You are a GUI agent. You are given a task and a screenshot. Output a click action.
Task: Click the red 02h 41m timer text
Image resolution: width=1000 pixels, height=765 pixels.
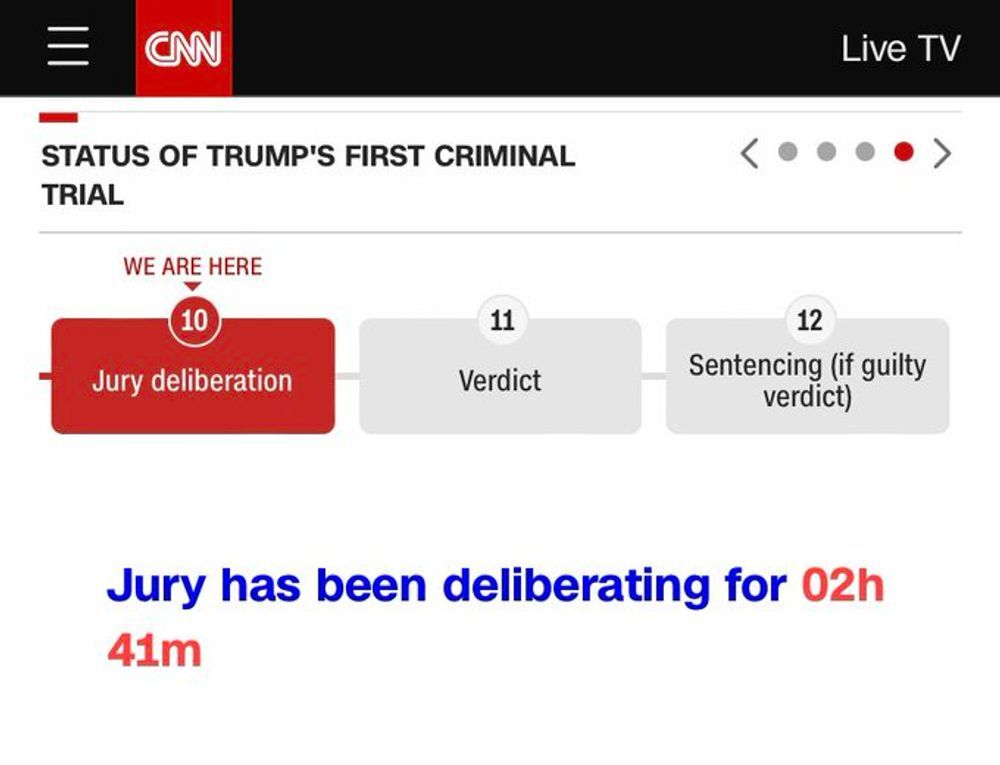(x=843, y=585)
